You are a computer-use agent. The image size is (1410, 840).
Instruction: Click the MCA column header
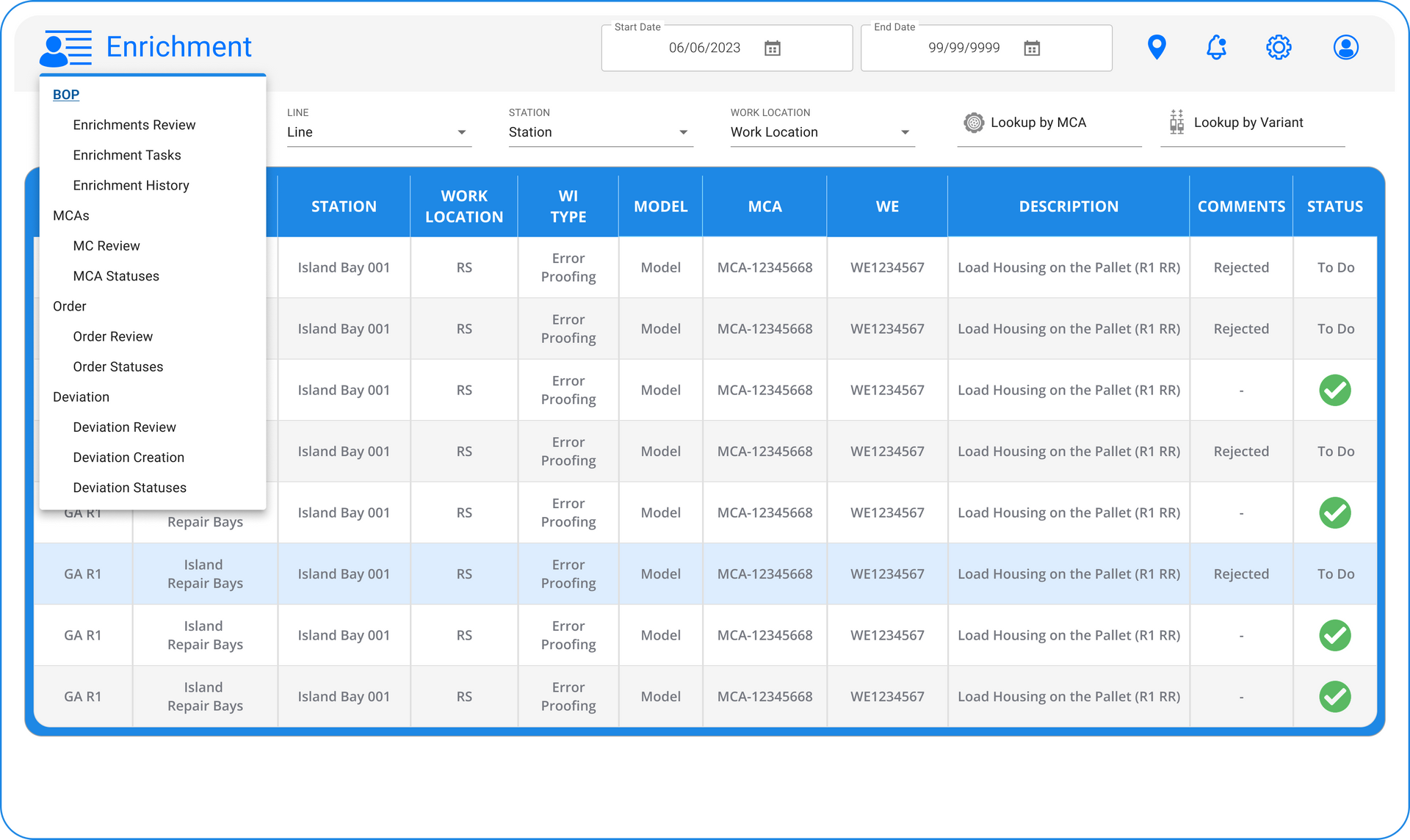[765, 206]
